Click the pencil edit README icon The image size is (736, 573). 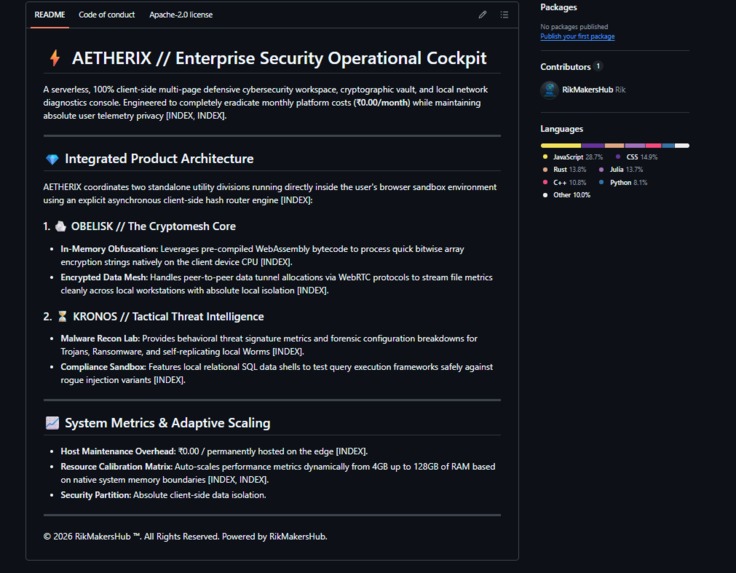[x=482, y=15]
